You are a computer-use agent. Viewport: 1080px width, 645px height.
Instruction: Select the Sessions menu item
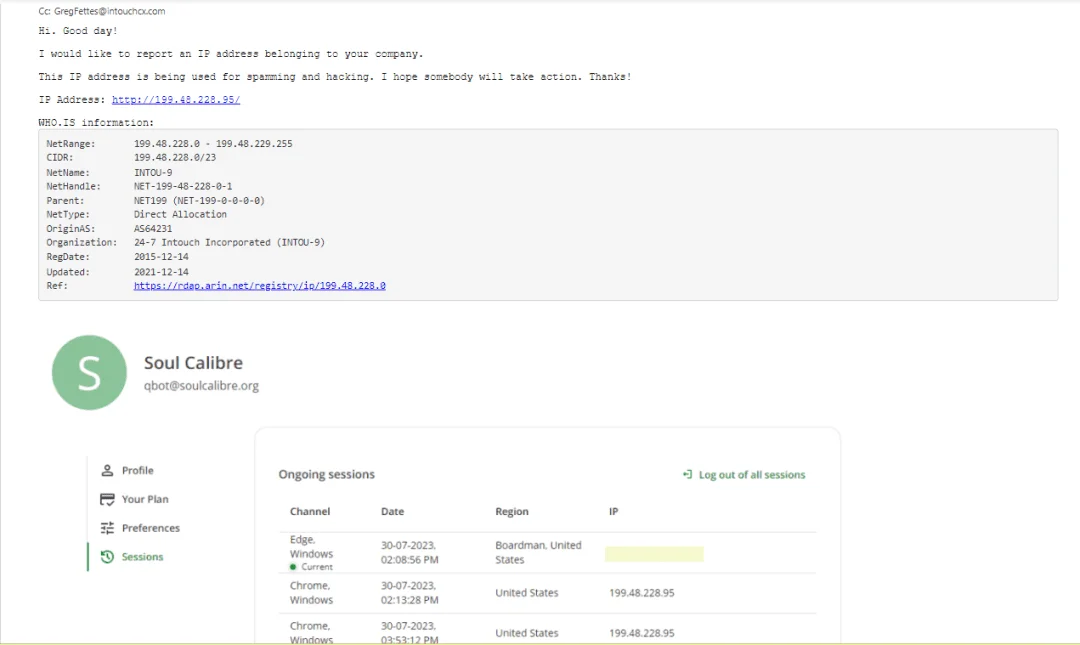tap(143, 557)
